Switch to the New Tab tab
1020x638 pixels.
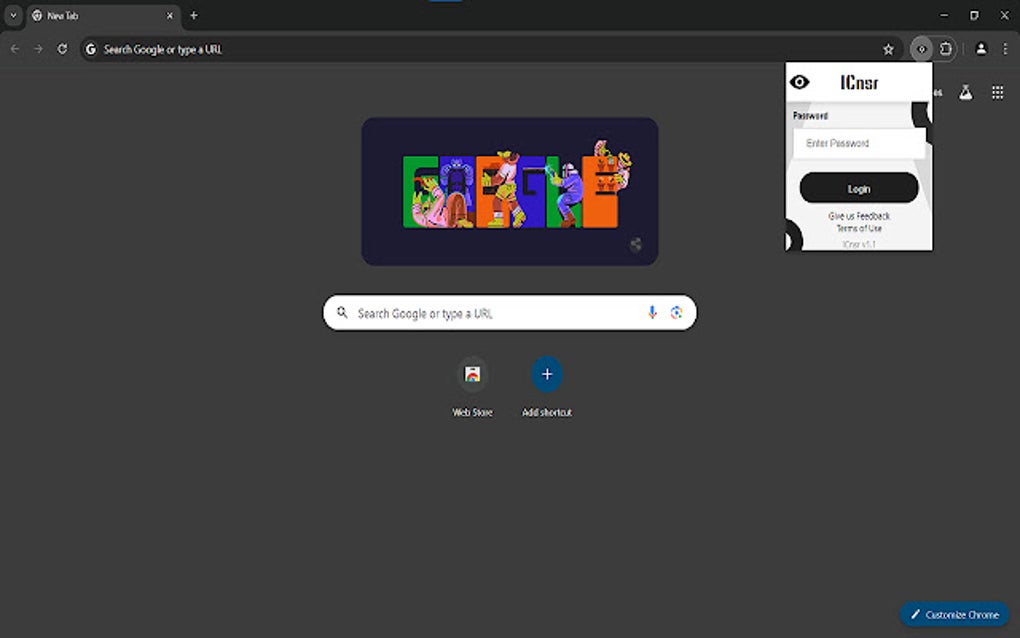point(95,15)
